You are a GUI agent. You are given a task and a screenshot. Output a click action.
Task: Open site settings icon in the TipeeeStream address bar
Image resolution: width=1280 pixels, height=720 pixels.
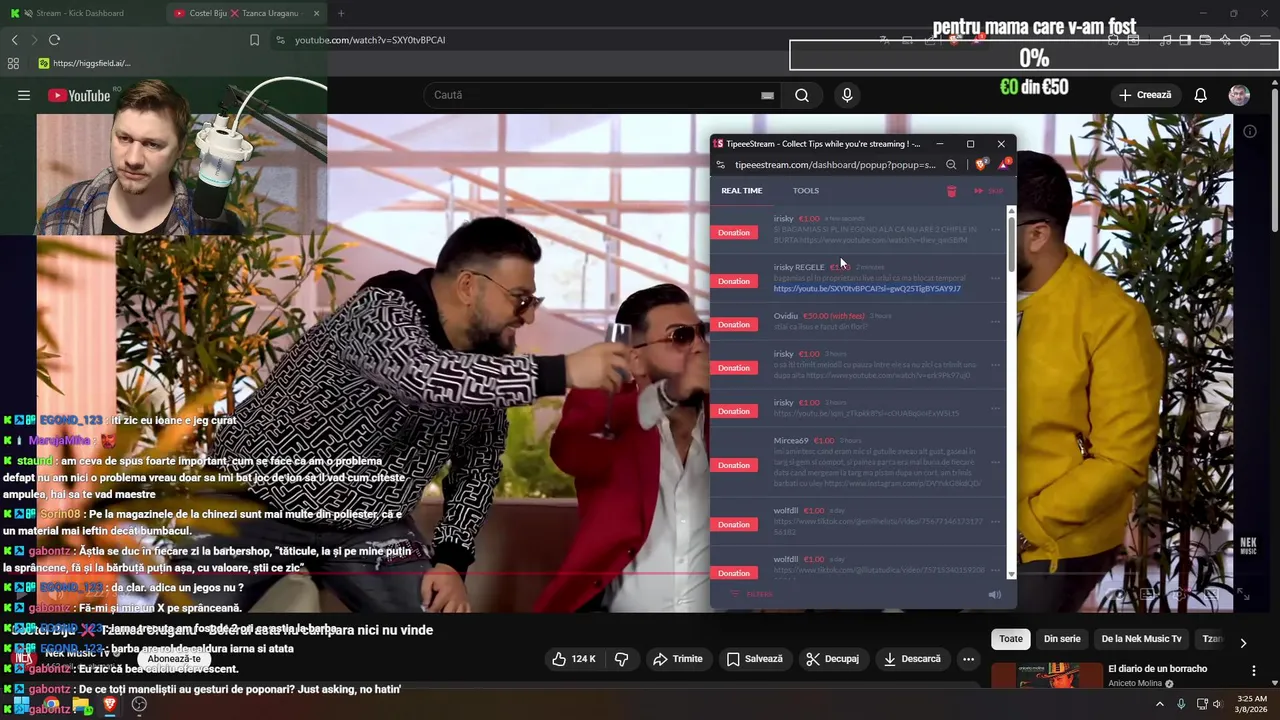point(721,165)
